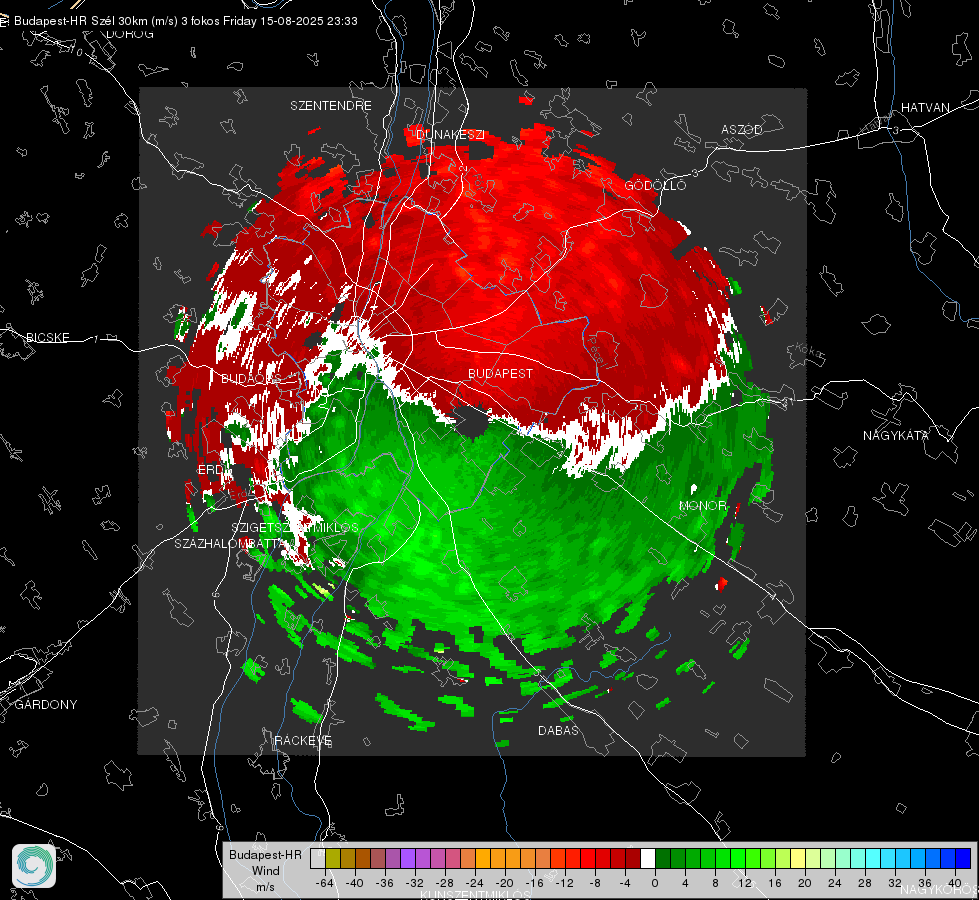
Task: Click the RÁCKEVE city label
Action: pyautogui.click(x=303, y=741)
